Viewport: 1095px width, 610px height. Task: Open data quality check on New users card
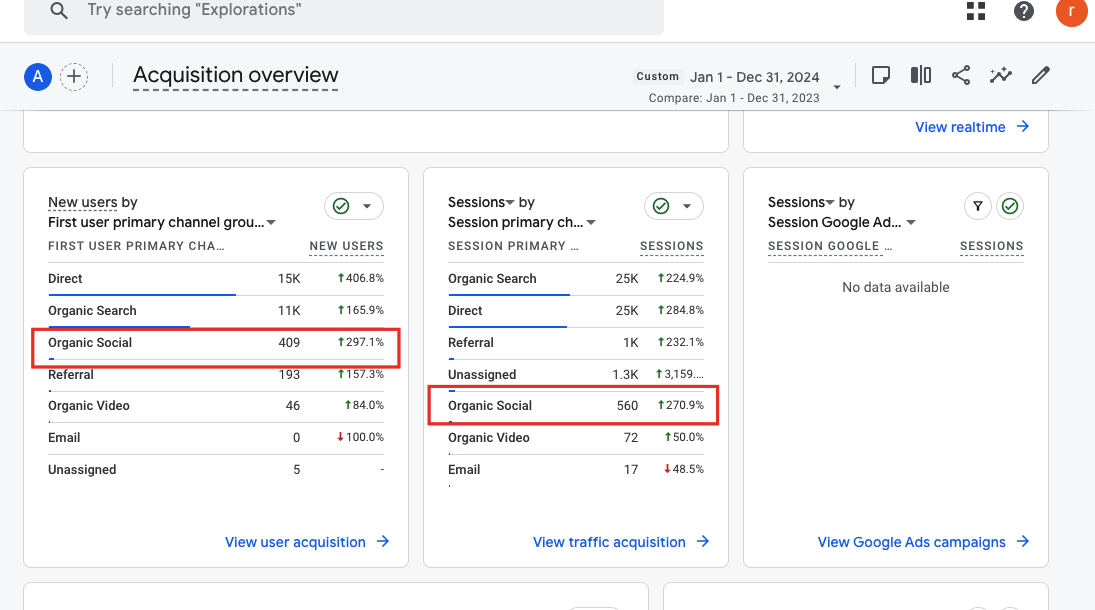coord(354,206)
